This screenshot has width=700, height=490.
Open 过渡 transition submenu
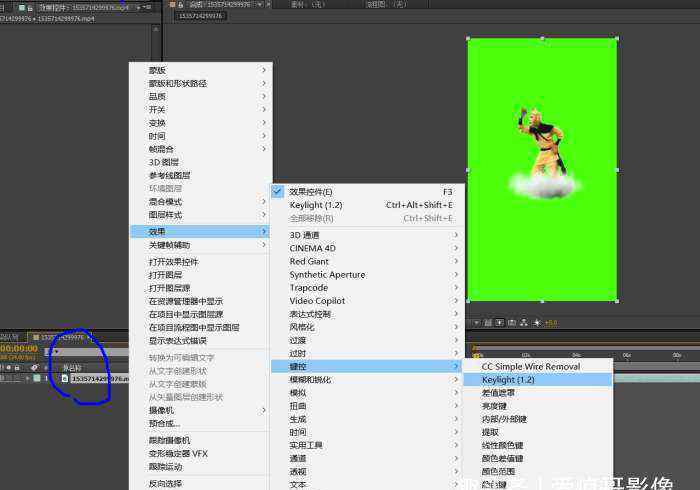pyautogui.click(x=366, y=341)
